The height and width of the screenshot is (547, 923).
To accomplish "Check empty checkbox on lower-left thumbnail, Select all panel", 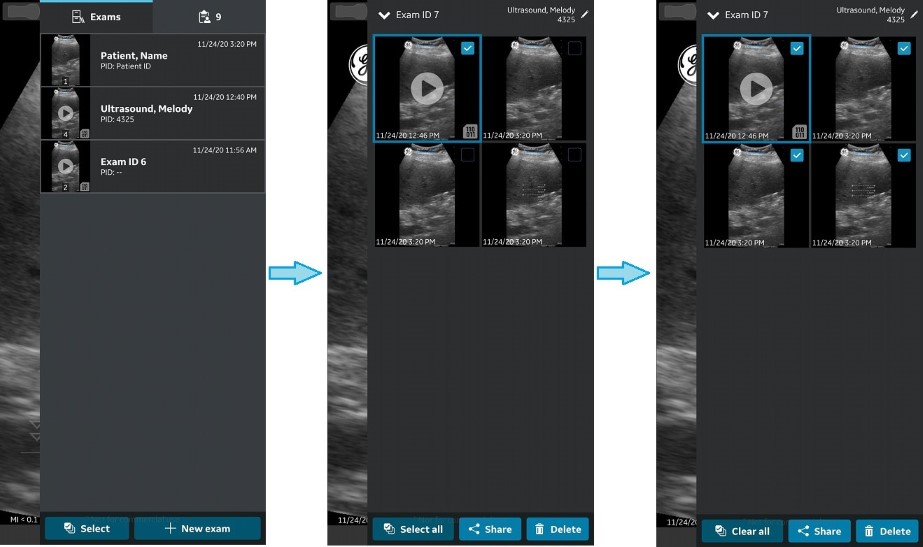I will point(467,155).
